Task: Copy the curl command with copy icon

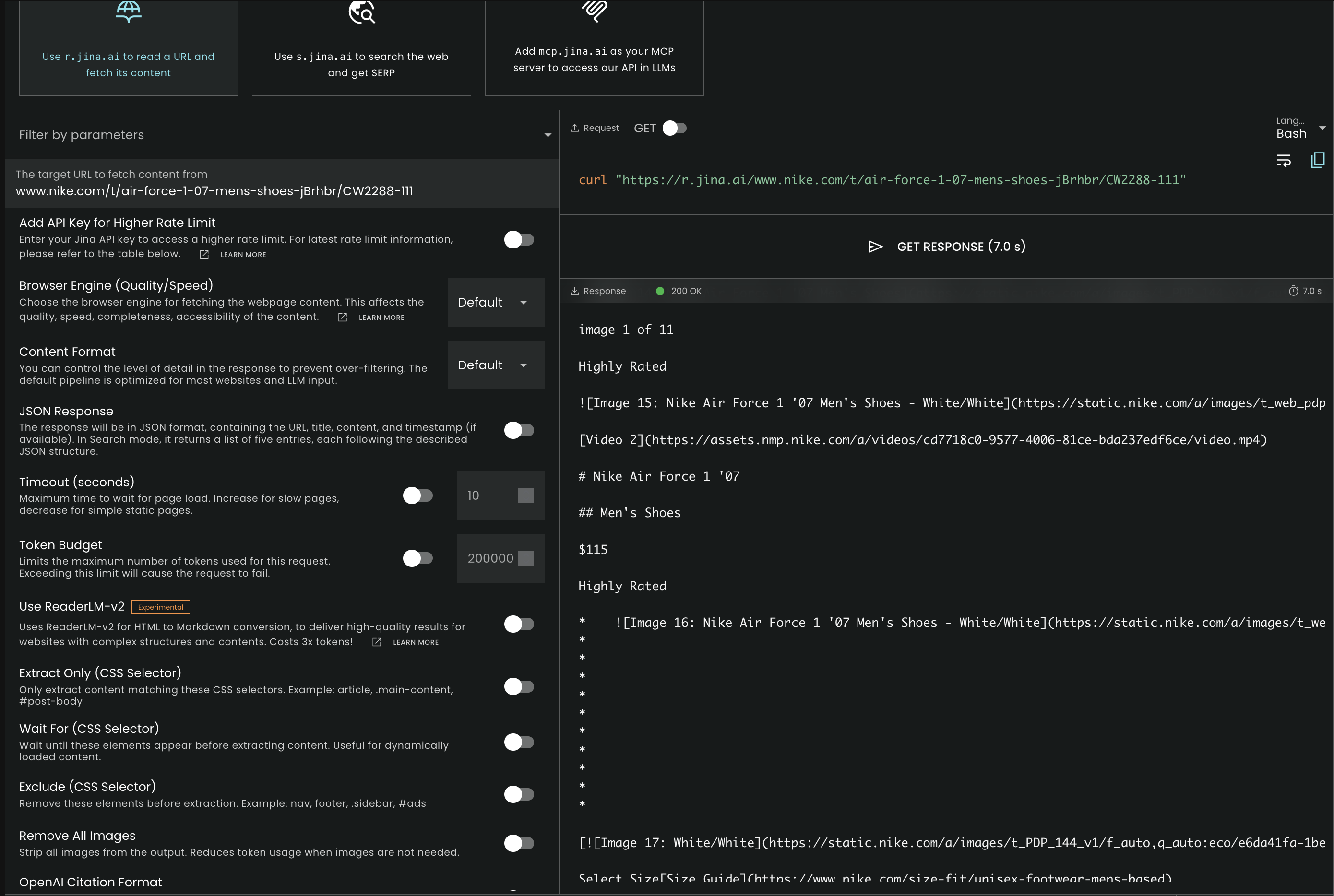Action: coord(1318,160)
